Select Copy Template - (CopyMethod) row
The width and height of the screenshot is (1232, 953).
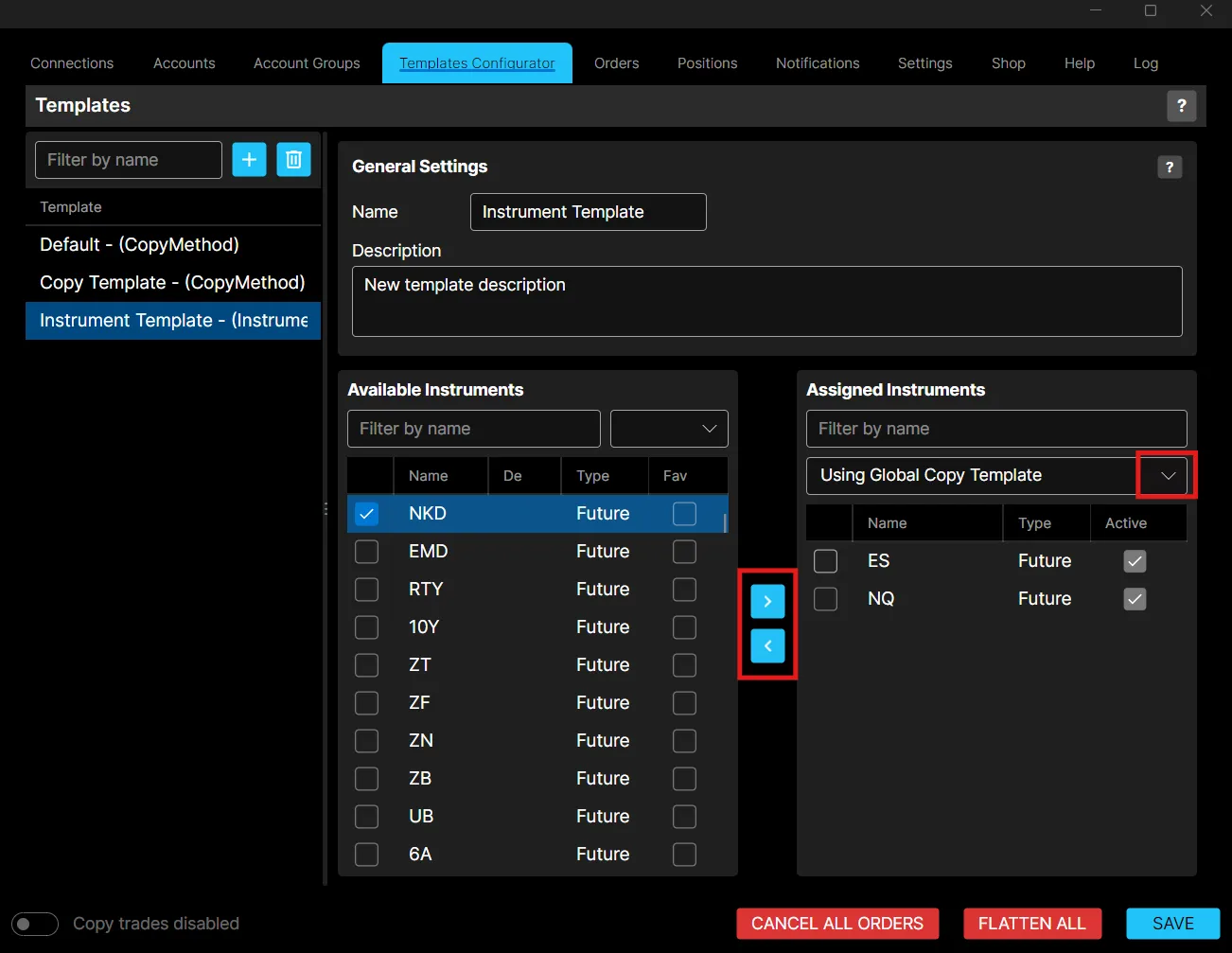(x=173, y=283)
